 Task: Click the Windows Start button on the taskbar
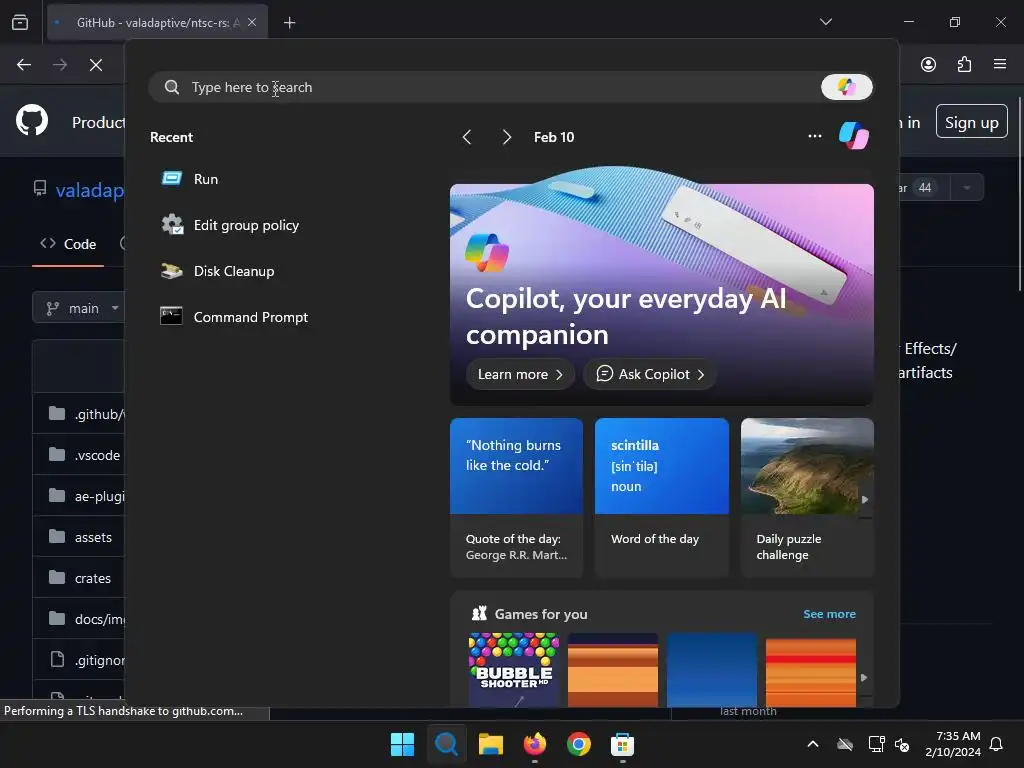(402, 744)
